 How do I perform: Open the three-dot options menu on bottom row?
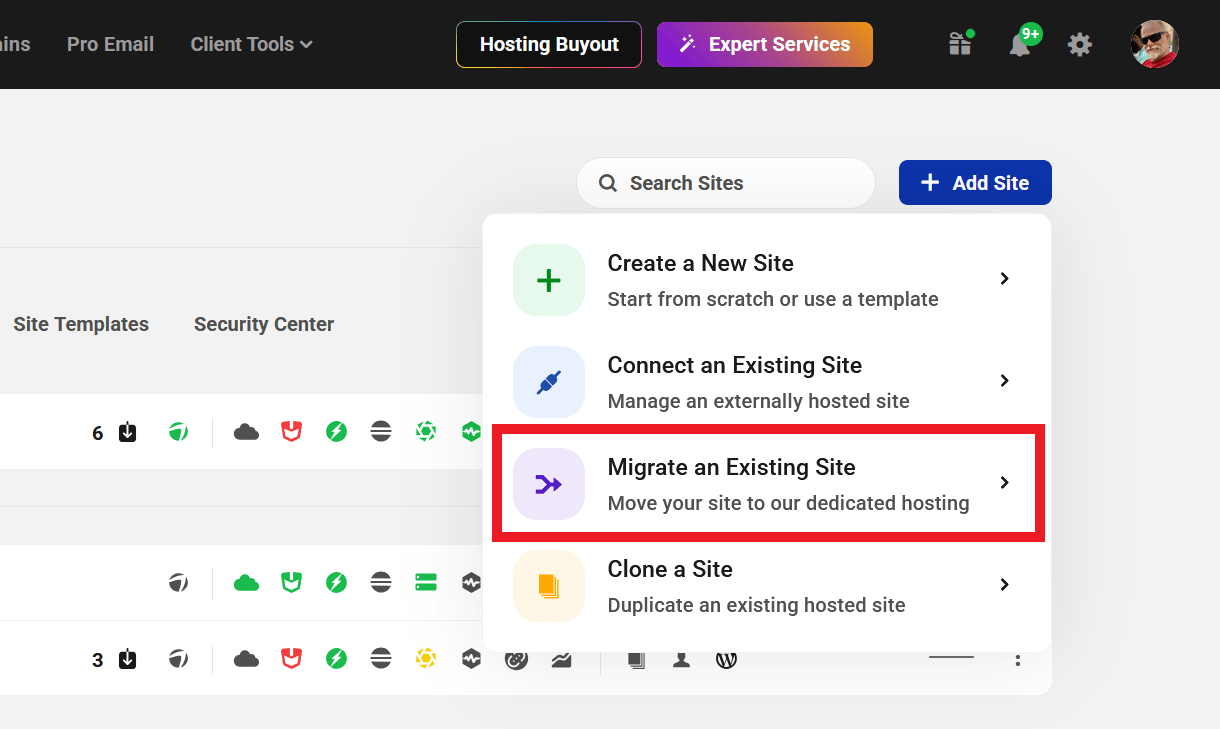(x=1018, y=659)
